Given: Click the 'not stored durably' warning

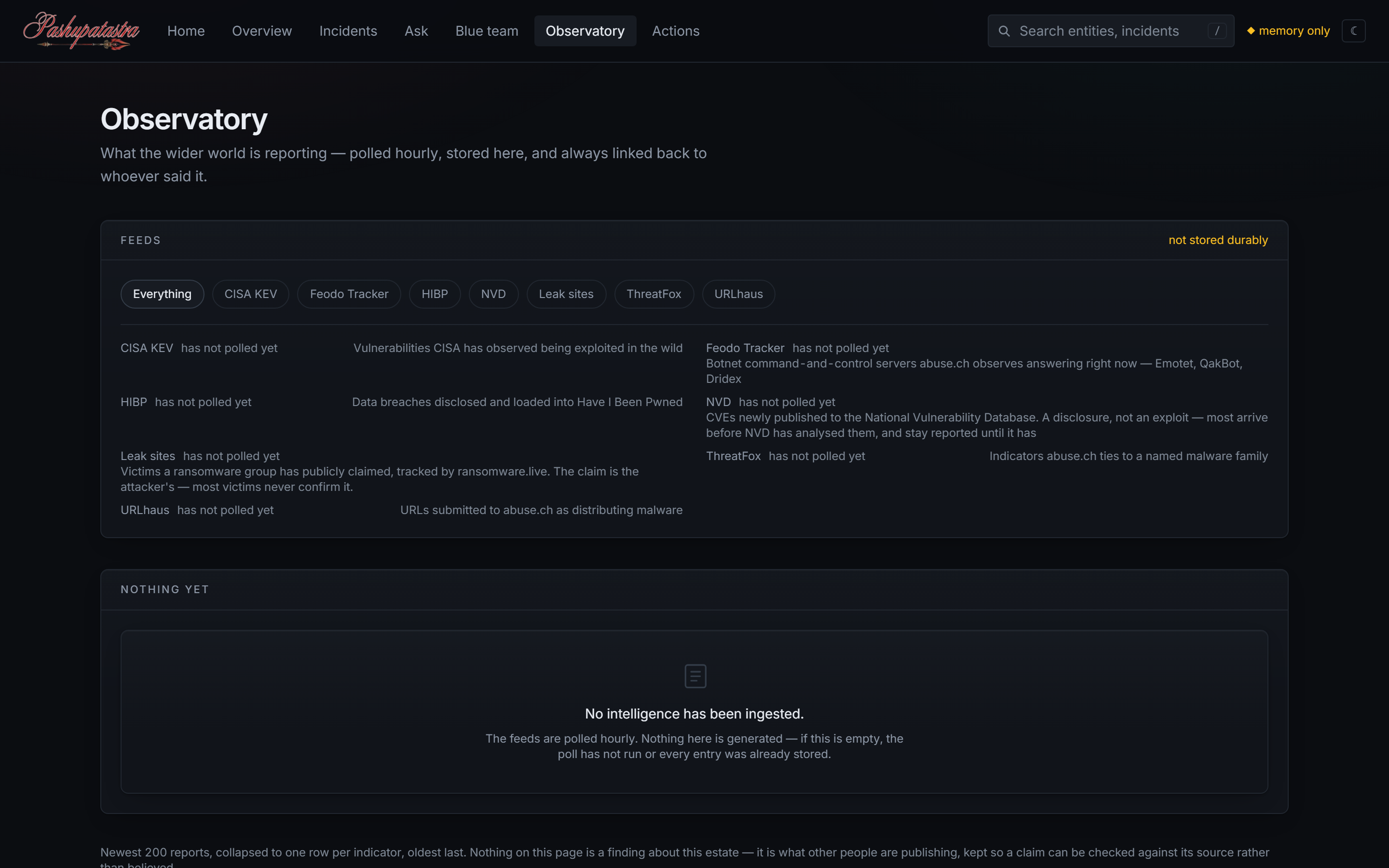Looking at the screenshot, I should point(1218,240).
